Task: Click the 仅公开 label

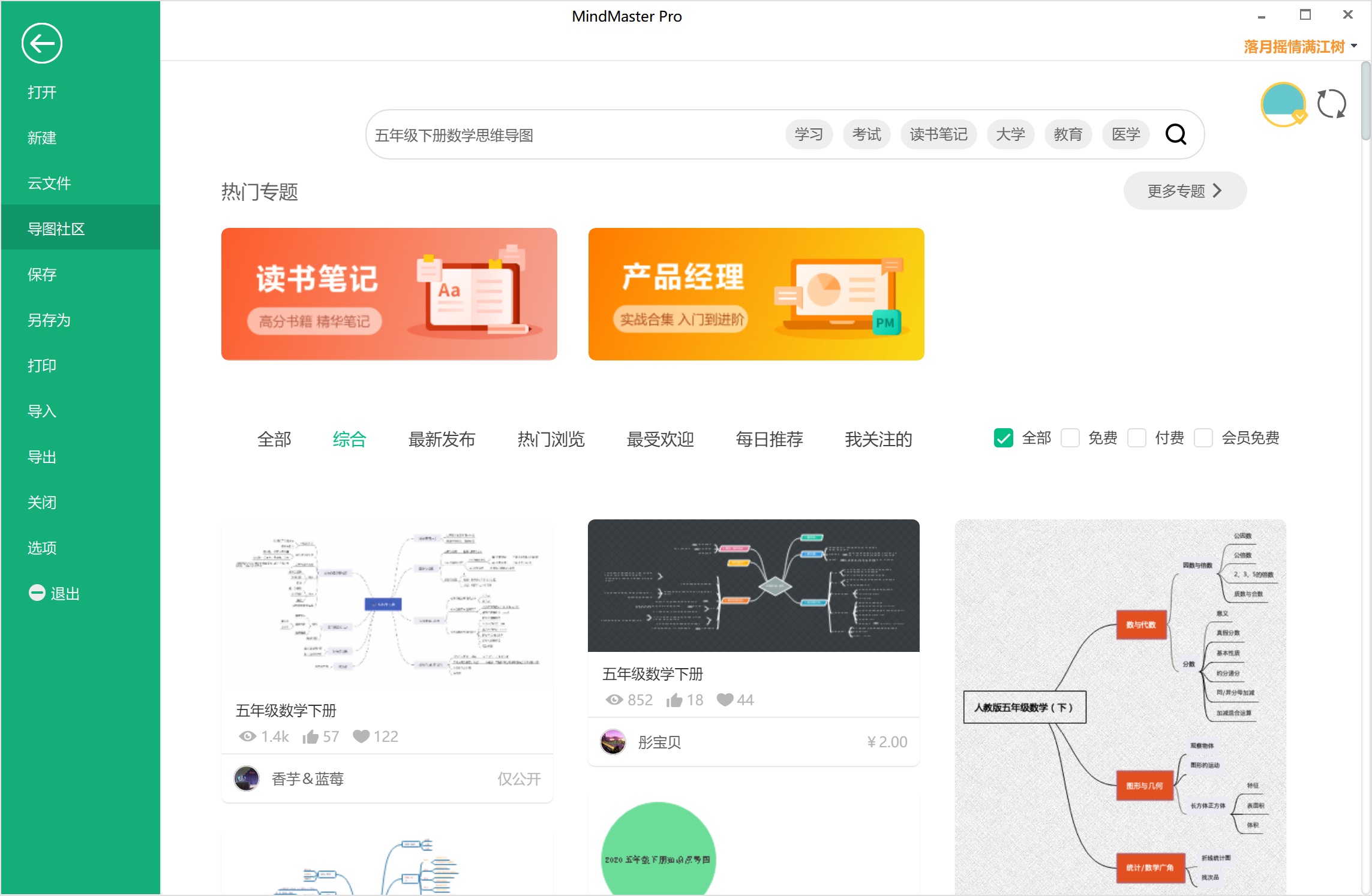Action: point(520,779)
